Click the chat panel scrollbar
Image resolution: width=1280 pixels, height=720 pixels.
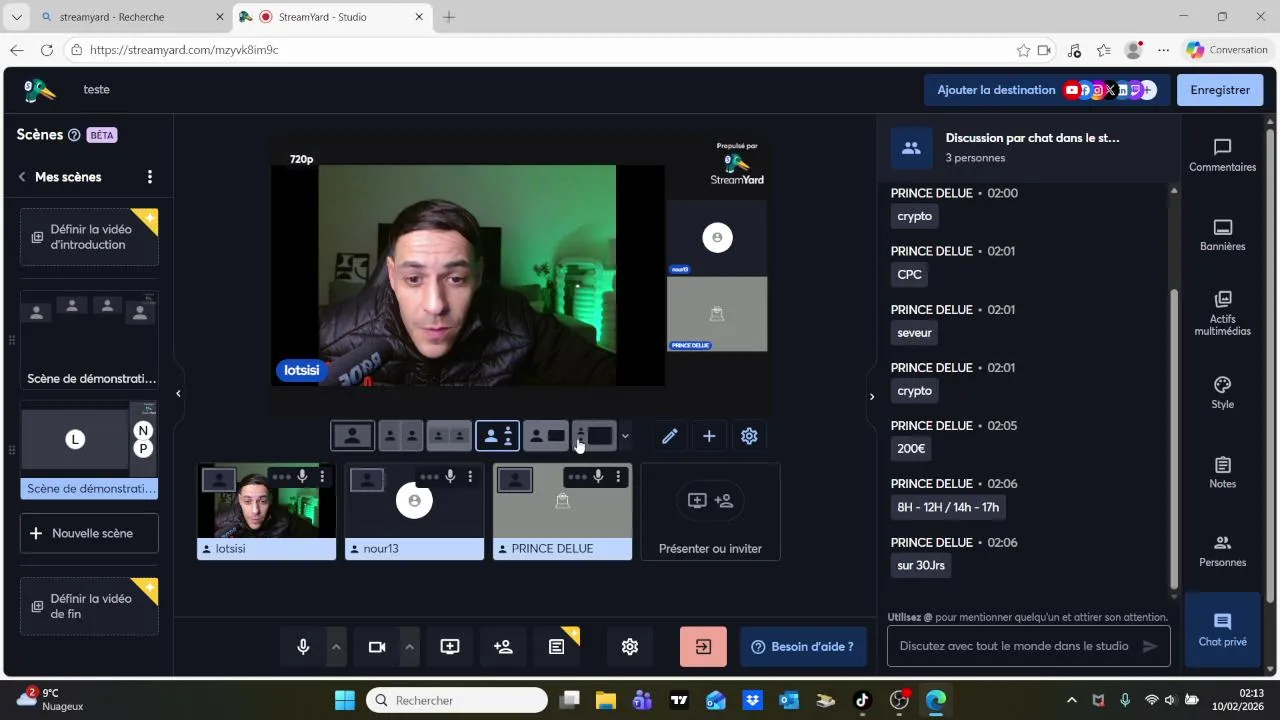1175,440
